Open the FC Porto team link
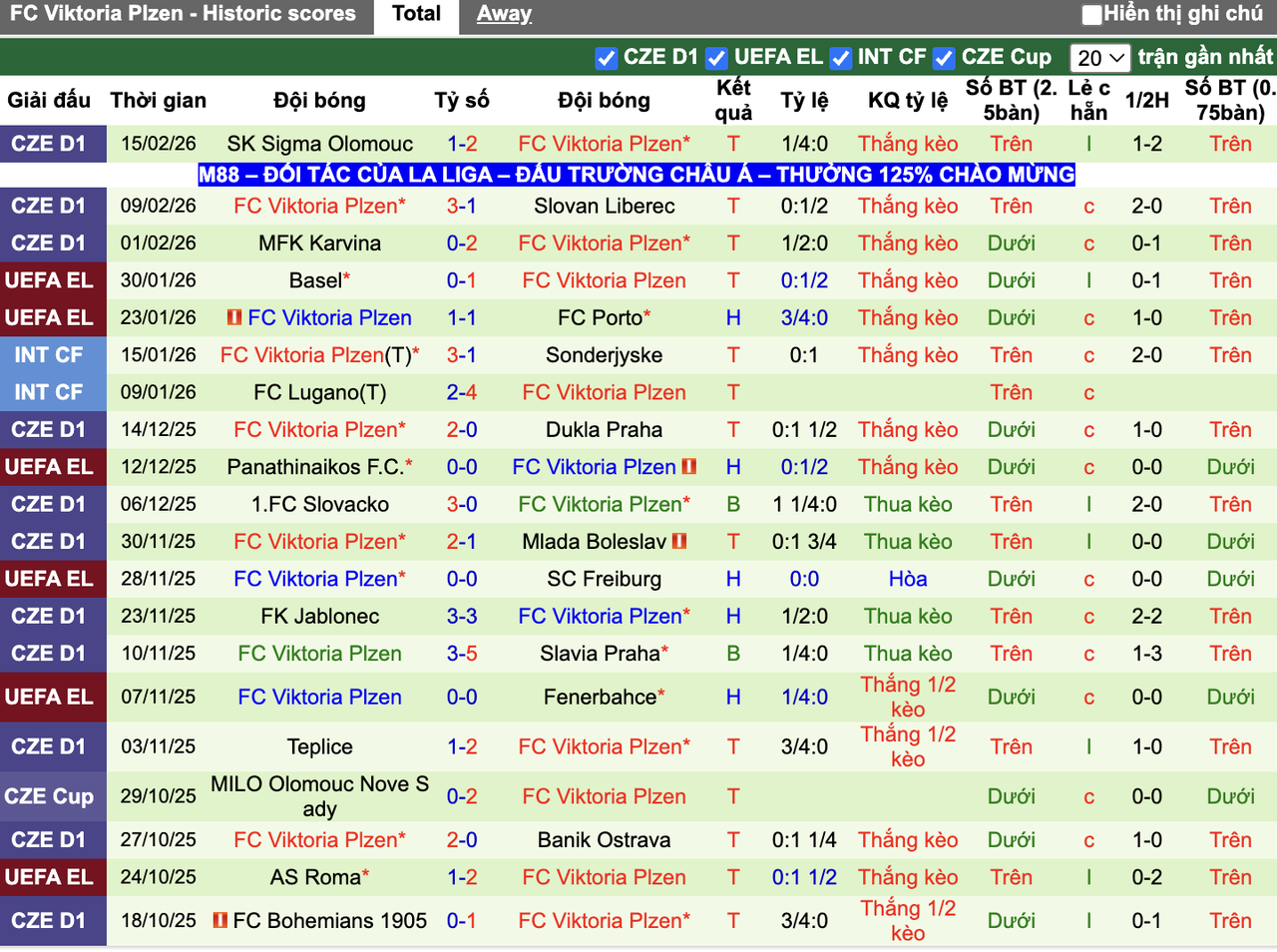1277x952 pixels. click(597, 317)
